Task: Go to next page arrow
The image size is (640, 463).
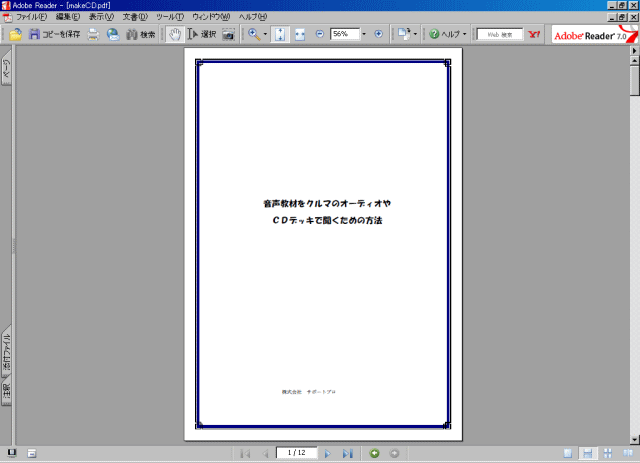Action: pyautogui.click(x=327, y=454)
